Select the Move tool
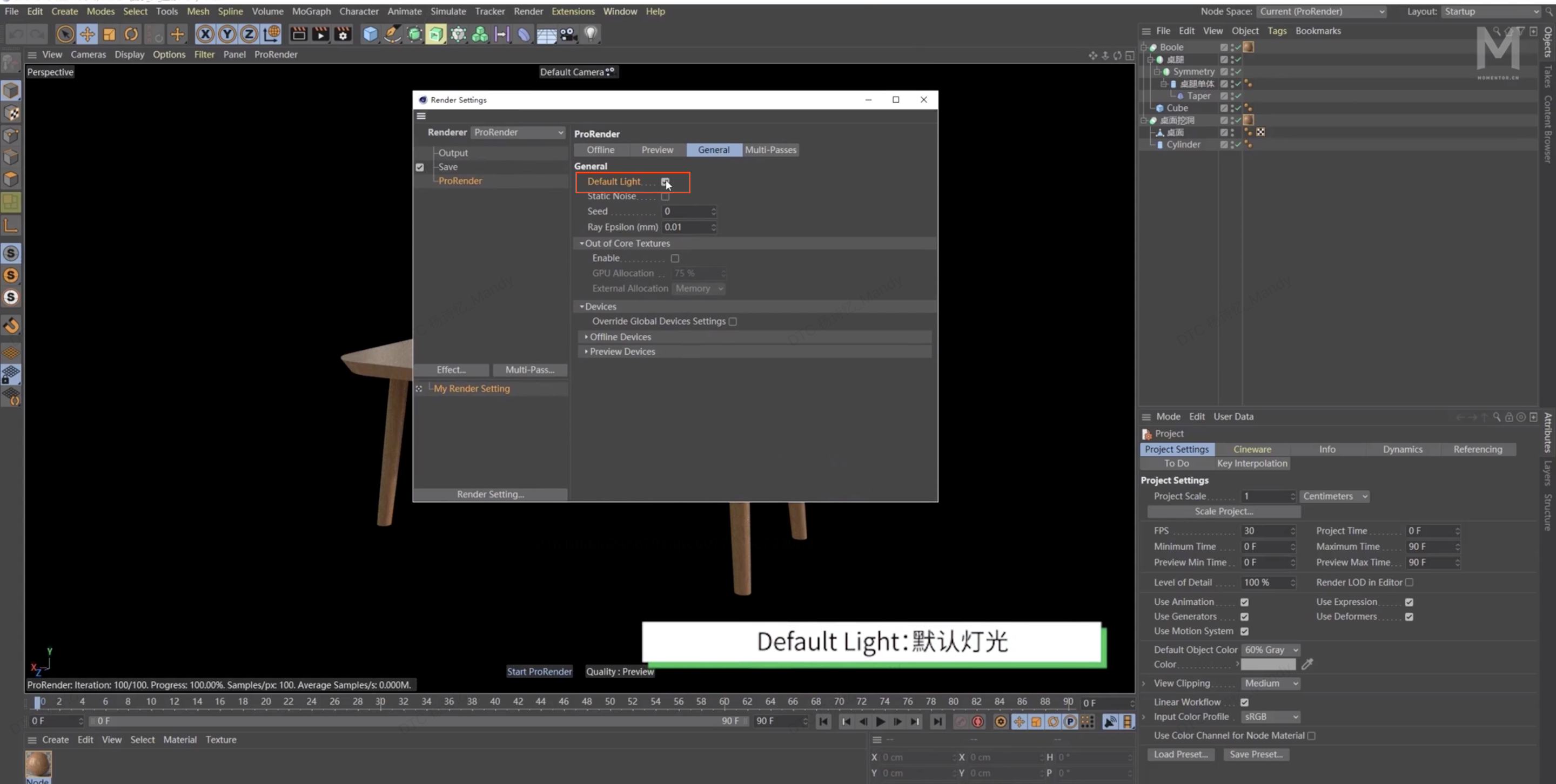1556x784 pixels. [x=87, y=34]
